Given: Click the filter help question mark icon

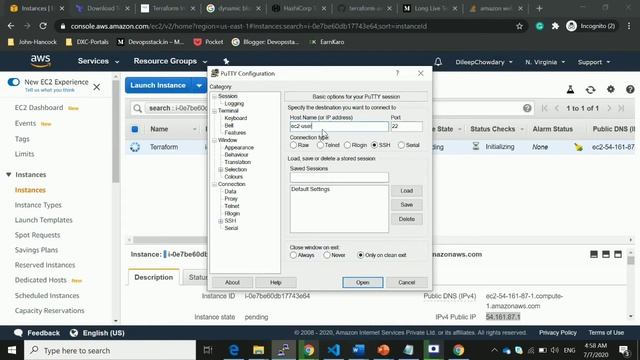Looking at the screenshot, I should pos(527,108).
